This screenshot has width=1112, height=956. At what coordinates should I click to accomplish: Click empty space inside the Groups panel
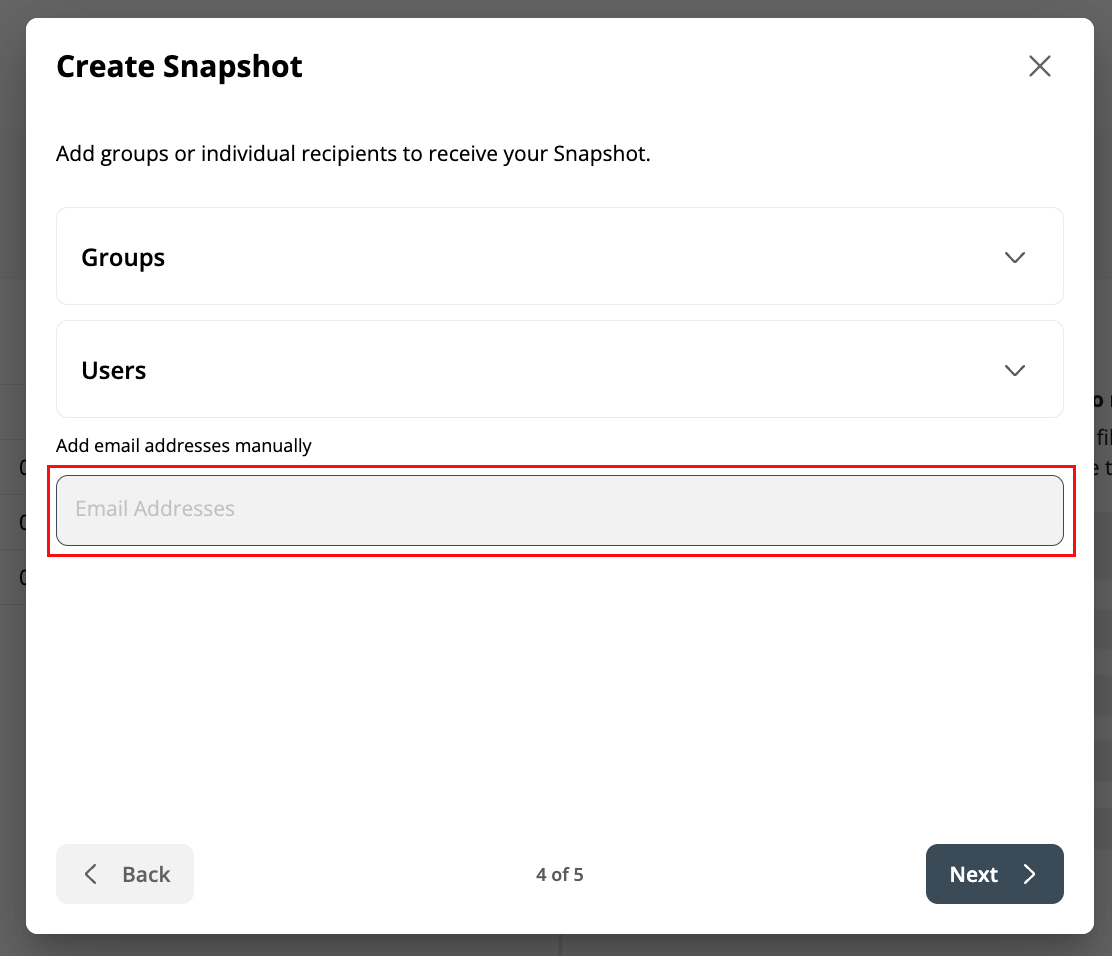(600, 257)
